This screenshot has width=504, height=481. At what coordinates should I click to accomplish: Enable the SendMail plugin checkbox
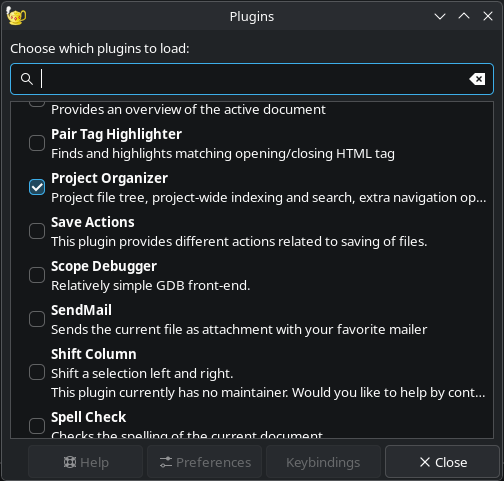37,319
